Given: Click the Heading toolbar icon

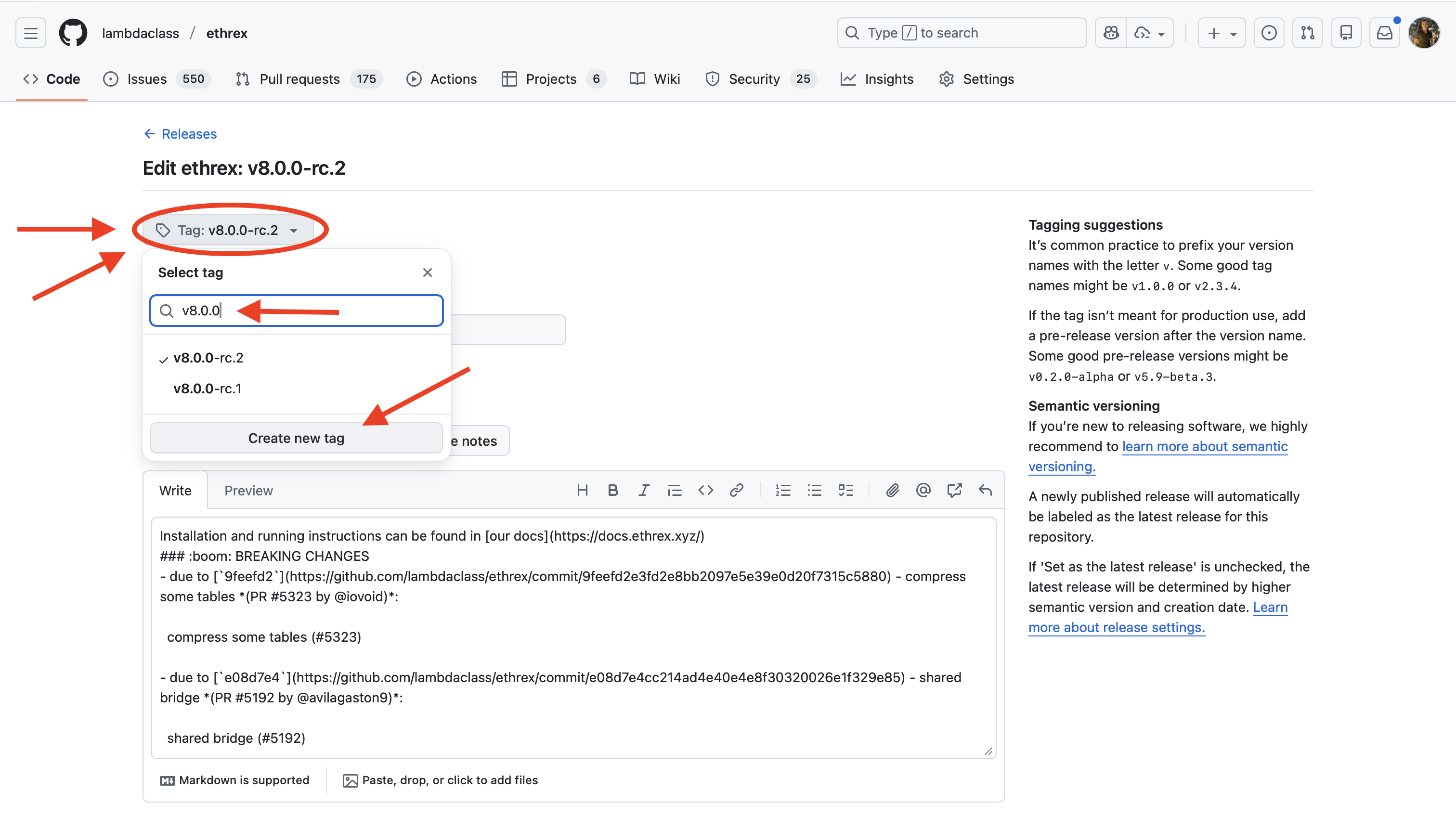Looking at the screenshot, I should [x=582, y=490].
